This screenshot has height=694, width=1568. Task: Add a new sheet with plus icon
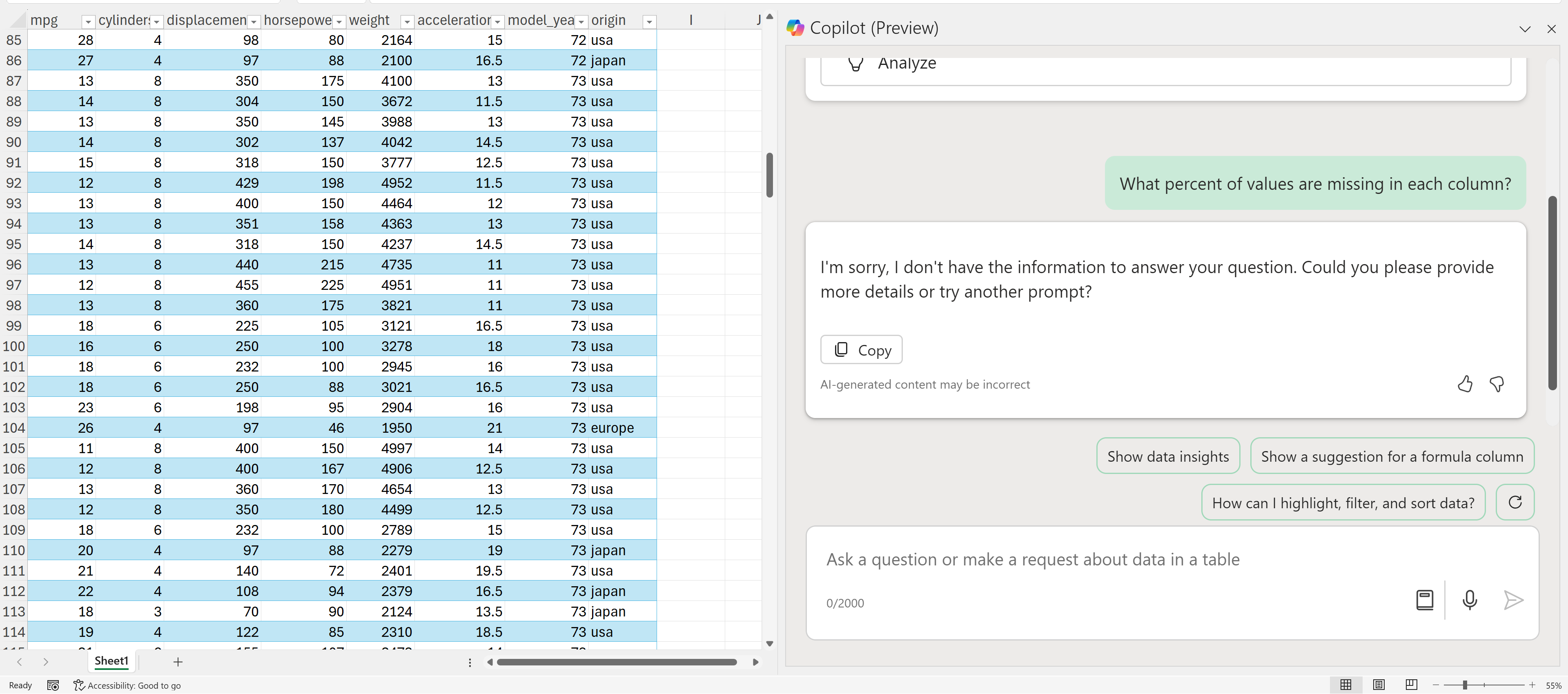(178, 662)
